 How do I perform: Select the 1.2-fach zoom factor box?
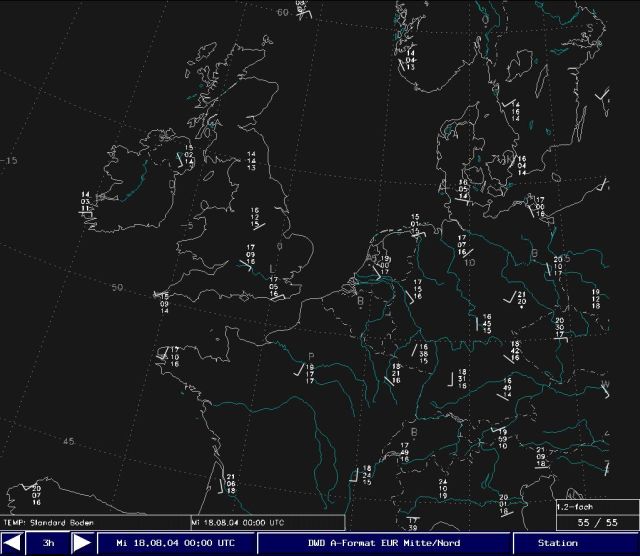point(576,507)
